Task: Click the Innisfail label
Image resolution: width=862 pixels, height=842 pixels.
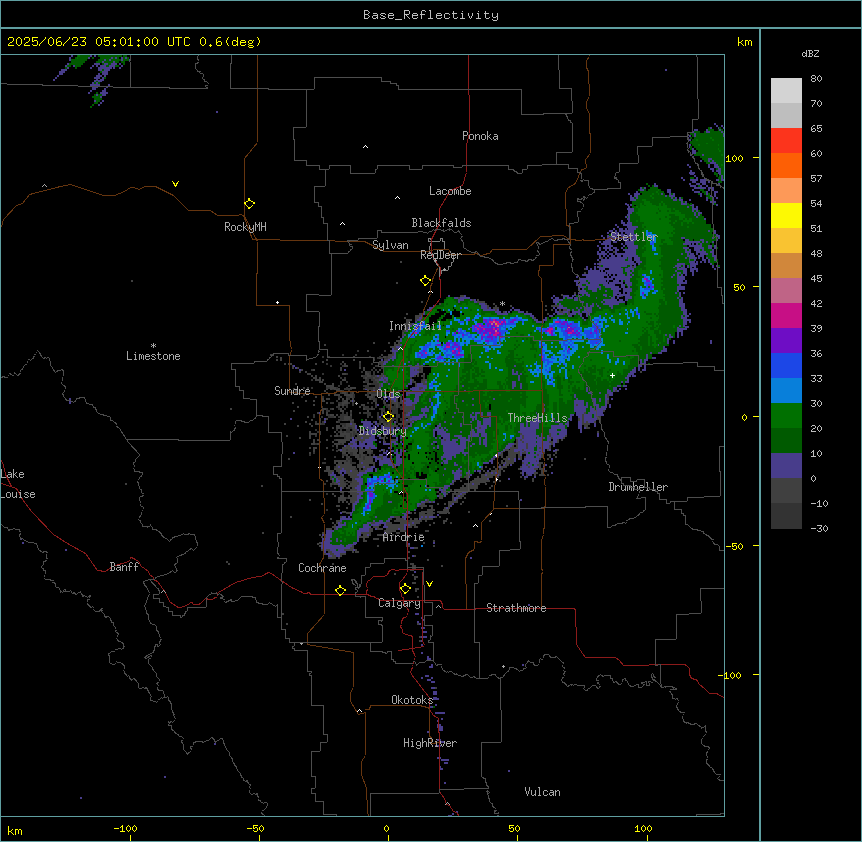Action: [x=415, y=326]
